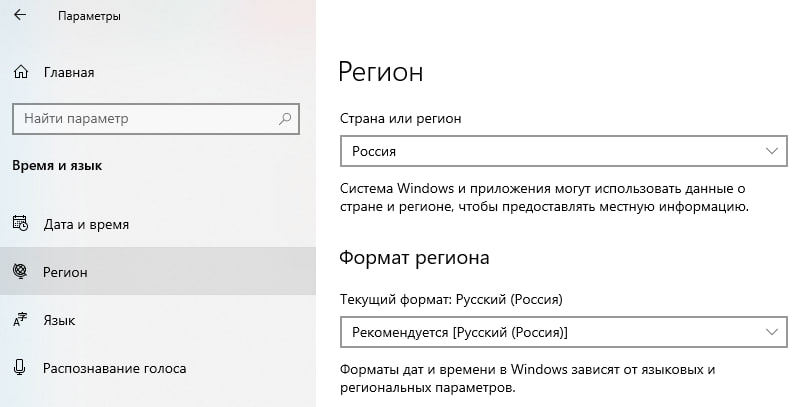Open the Главная settings home label
The height and width of the screenshot is (407, 810).
[x=69, y=72]
